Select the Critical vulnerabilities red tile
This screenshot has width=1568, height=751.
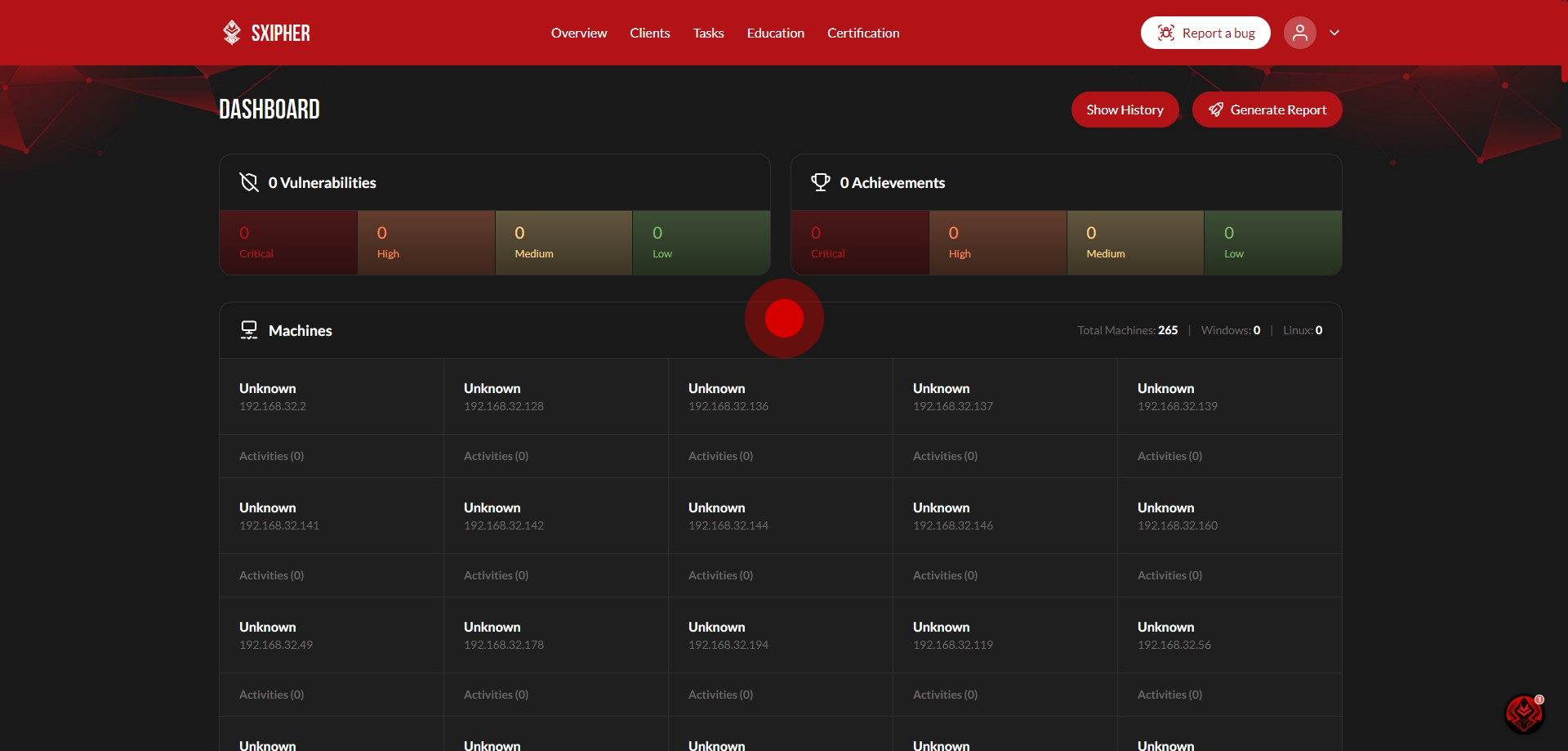point(288,243)
